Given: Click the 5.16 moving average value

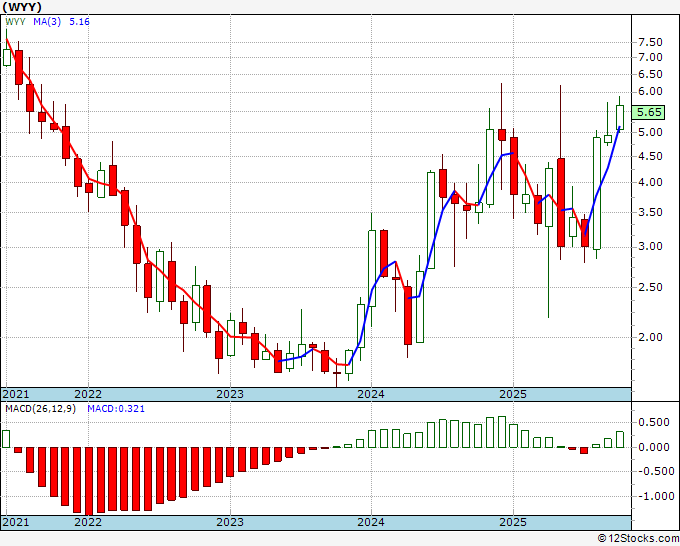Looking at the screenshot, I should coord(79,22).
